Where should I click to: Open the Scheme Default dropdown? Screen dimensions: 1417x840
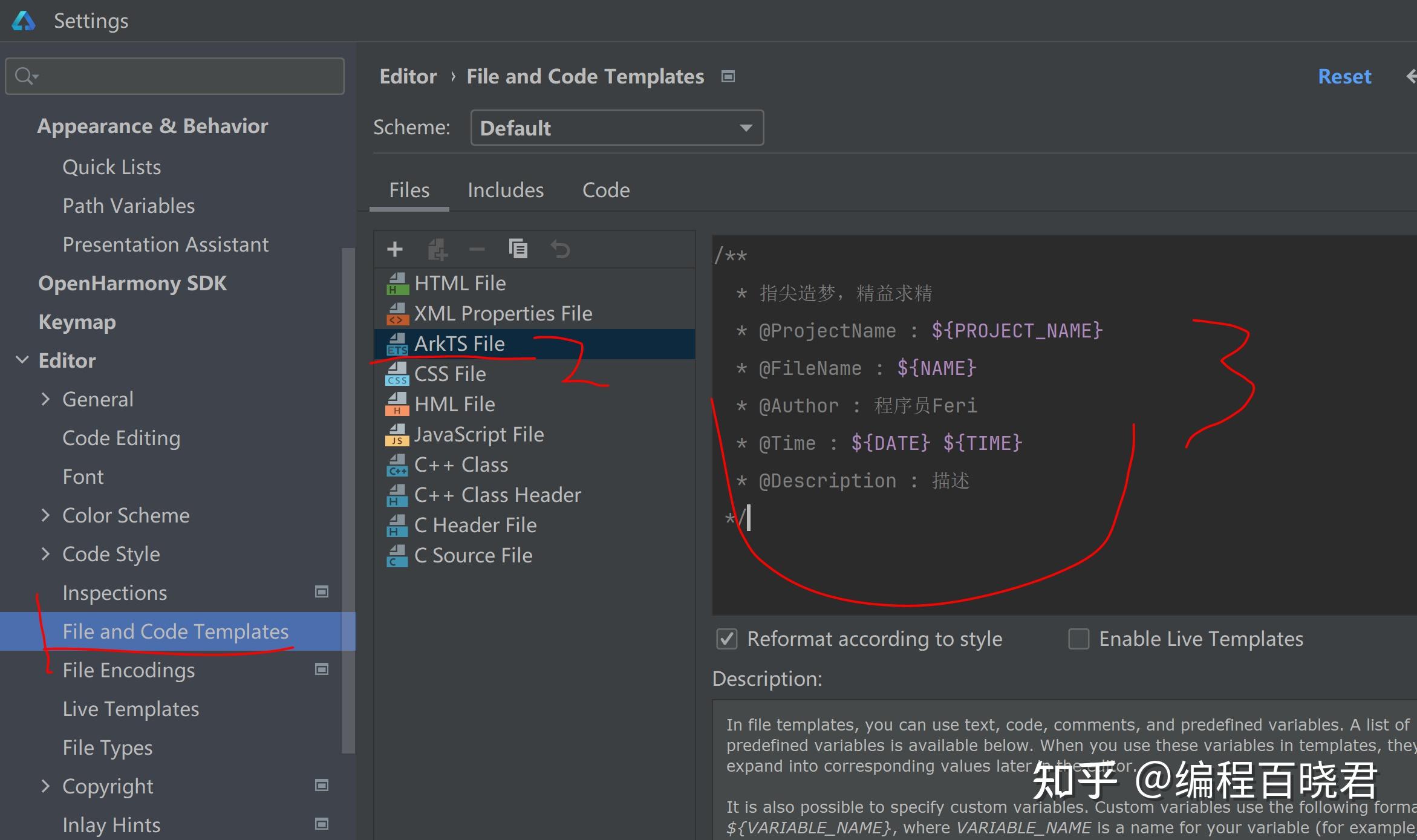[x=617, y=128]
